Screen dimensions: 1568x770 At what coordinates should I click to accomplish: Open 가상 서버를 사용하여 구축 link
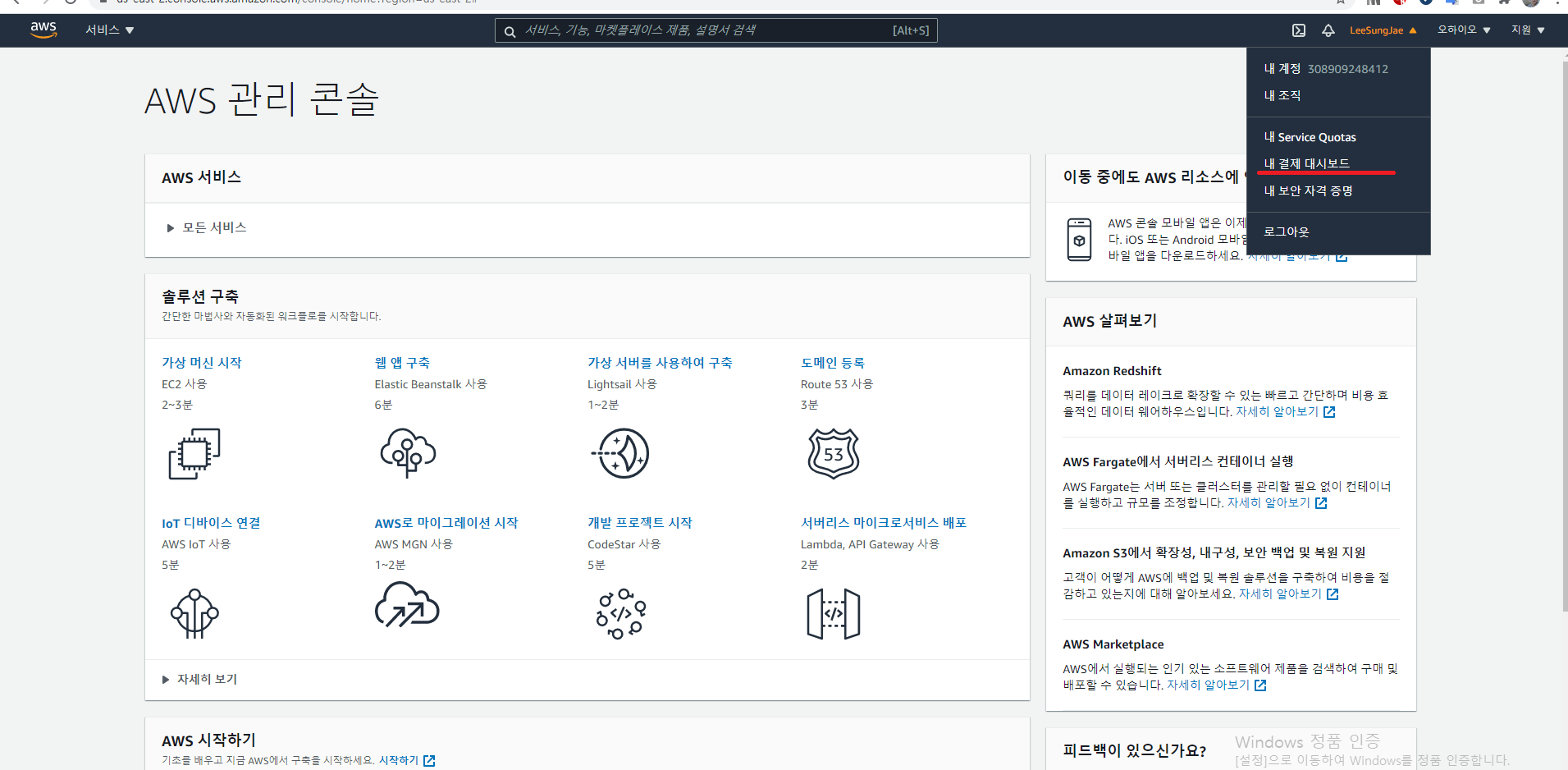tap(660, 363)
